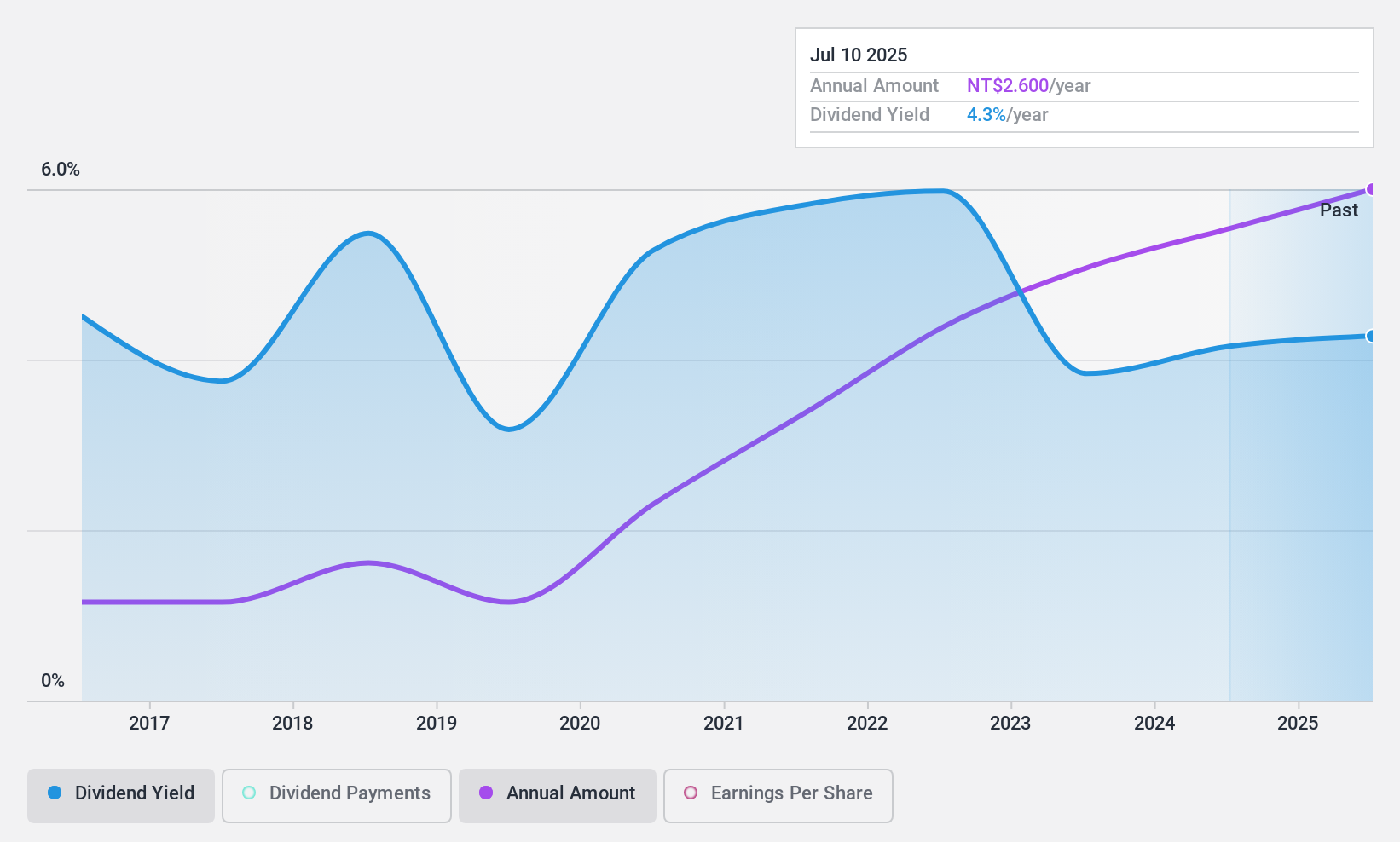
Task: Toggle the Dividend Payments series button
Action: [337, 796]
